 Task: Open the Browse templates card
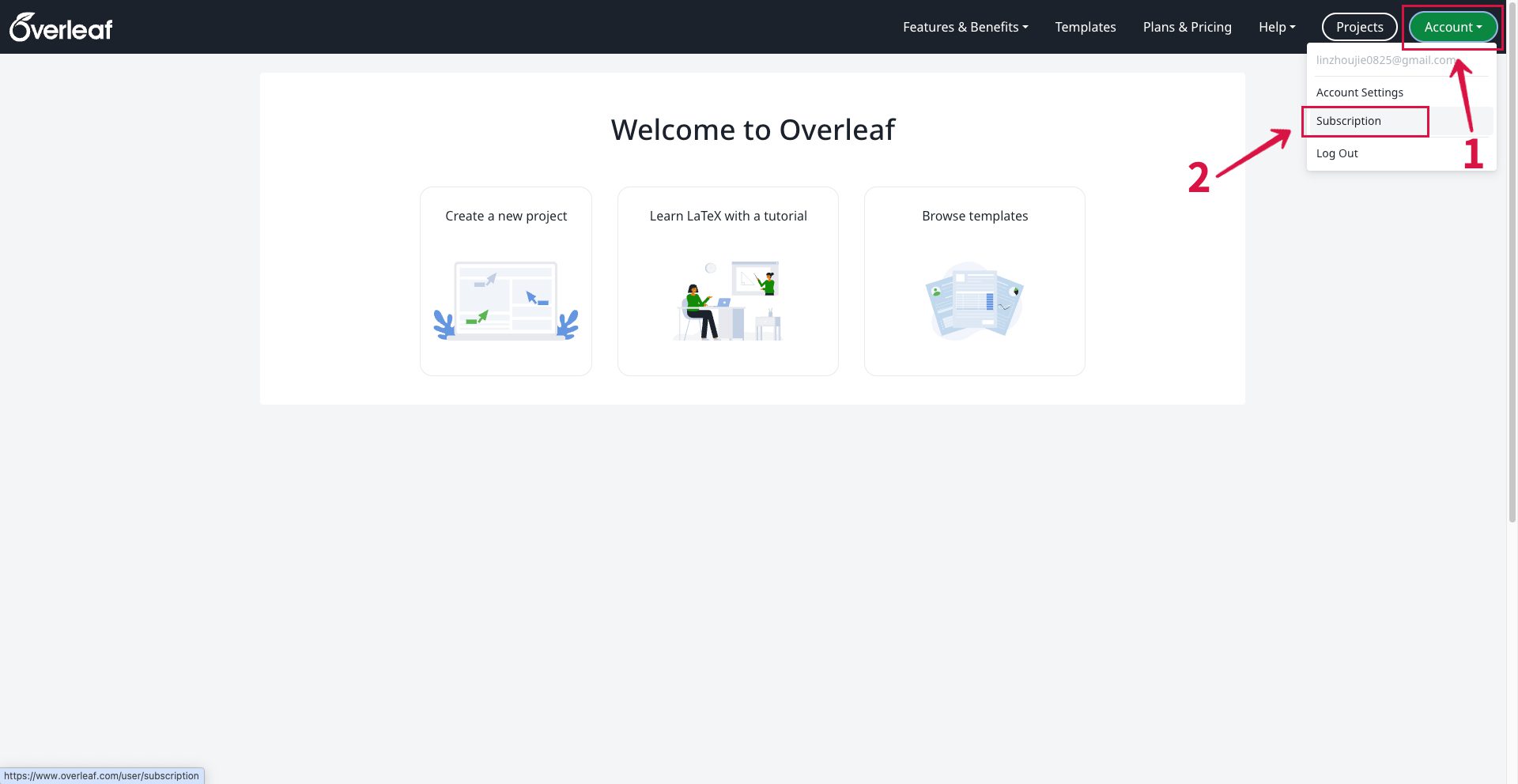tap(975, 281)
